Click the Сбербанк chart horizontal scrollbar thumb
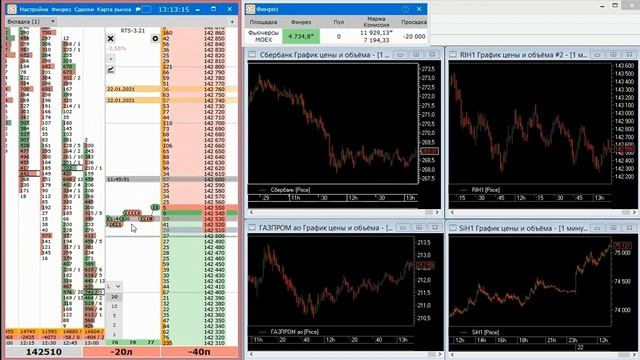 [428, 212]
